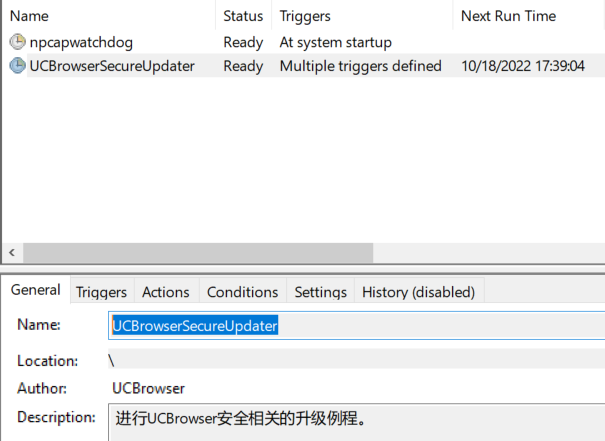605x441 pixels.
Task: Click the Description text box
Action: 357,422
